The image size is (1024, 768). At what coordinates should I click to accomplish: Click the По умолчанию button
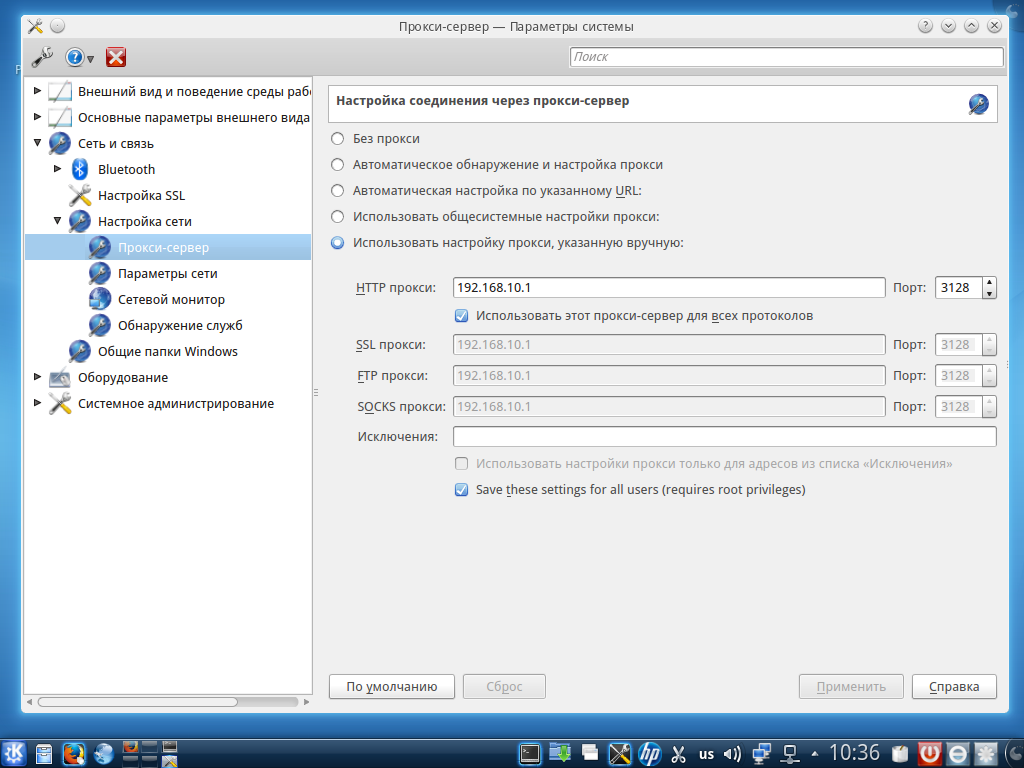392,687
